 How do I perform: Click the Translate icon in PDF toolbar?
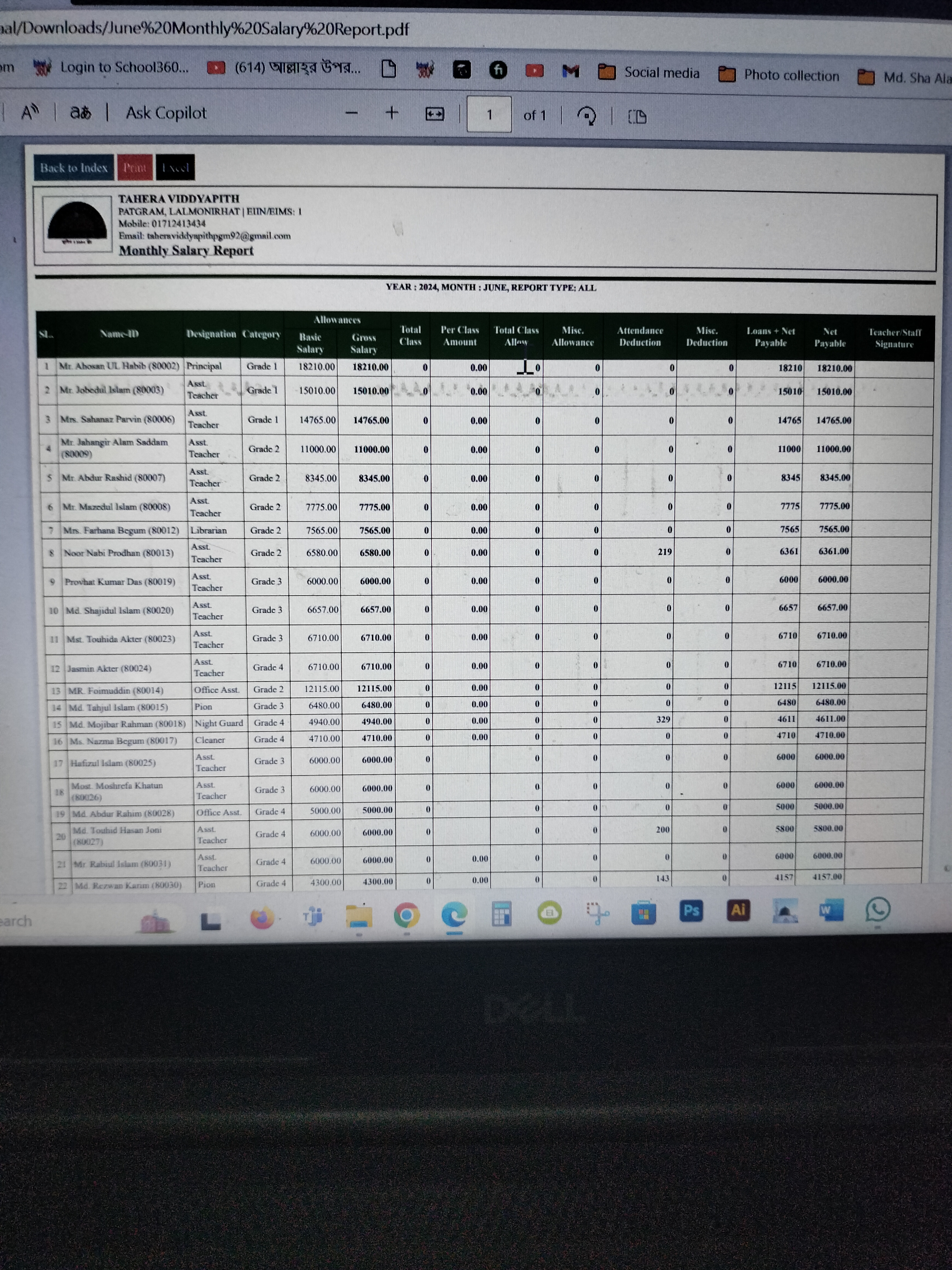80,113
